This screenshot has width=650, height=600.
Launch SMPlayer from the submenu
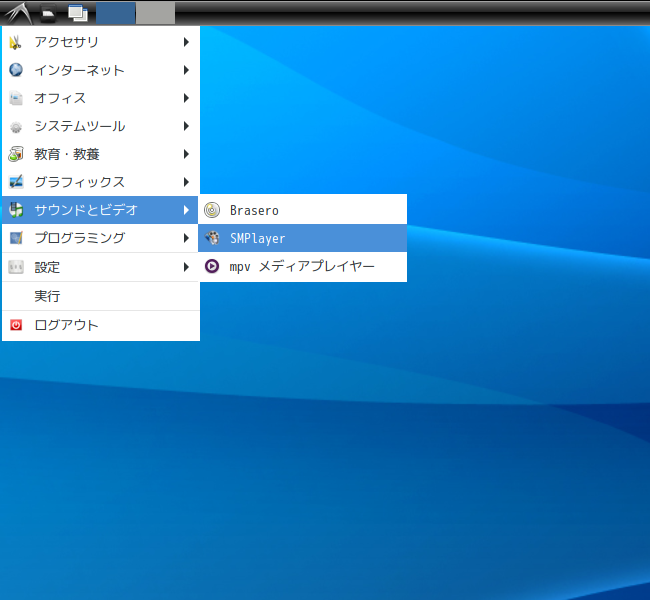coord(303,238)
